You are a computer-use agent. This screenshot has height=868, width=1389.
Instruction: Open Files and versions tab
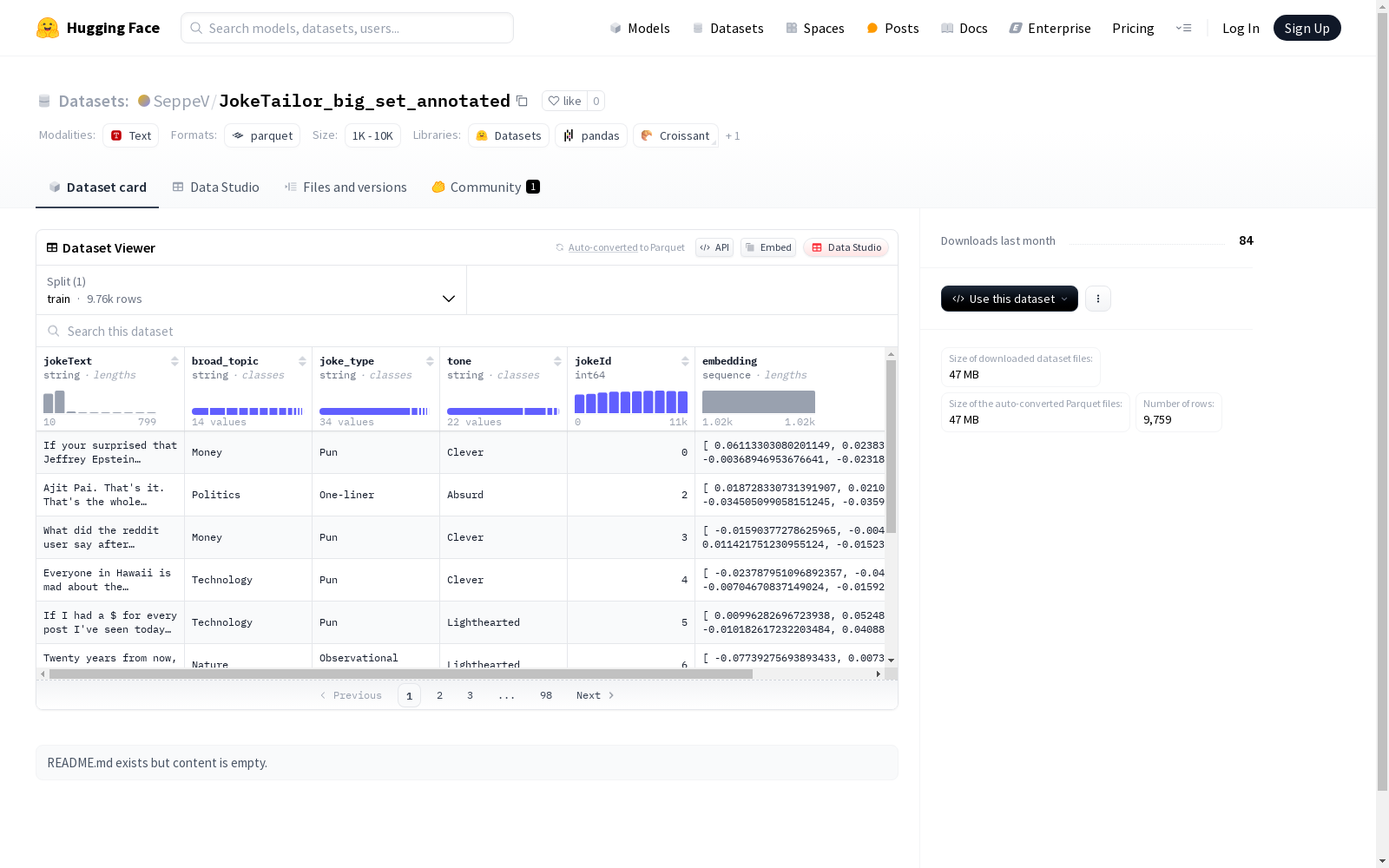(346, 187)
